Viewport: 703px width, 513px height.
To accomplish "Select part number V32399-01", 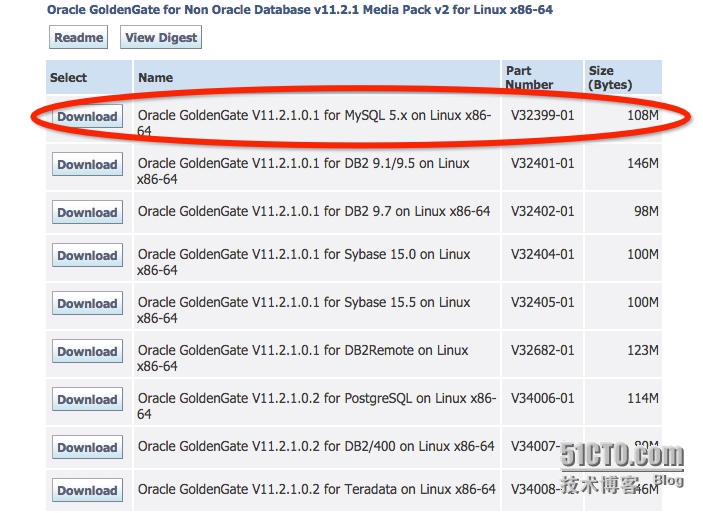I will point(542,115).
